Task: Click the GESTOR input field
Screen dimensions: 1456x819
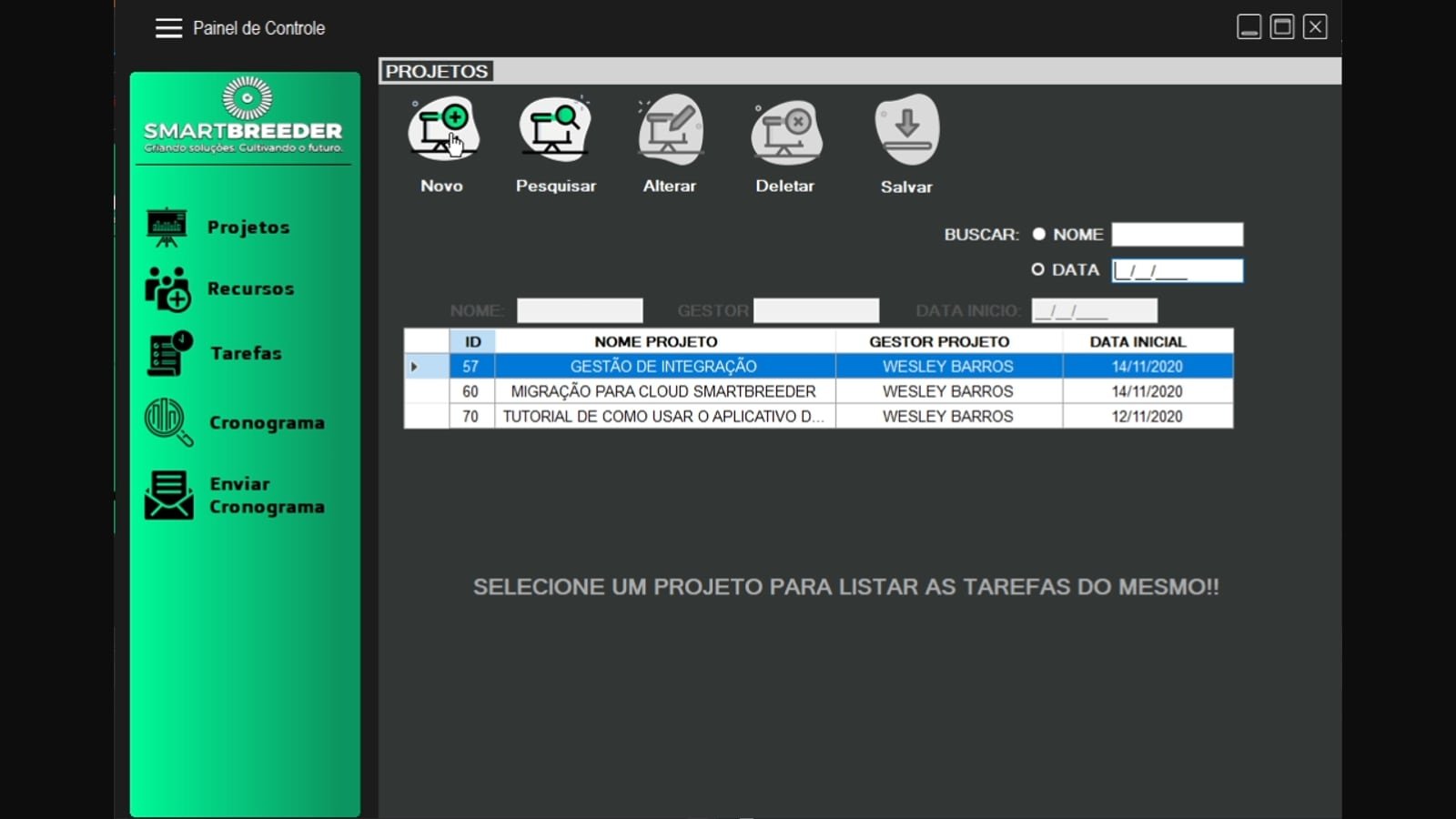Action: point(816,310)
